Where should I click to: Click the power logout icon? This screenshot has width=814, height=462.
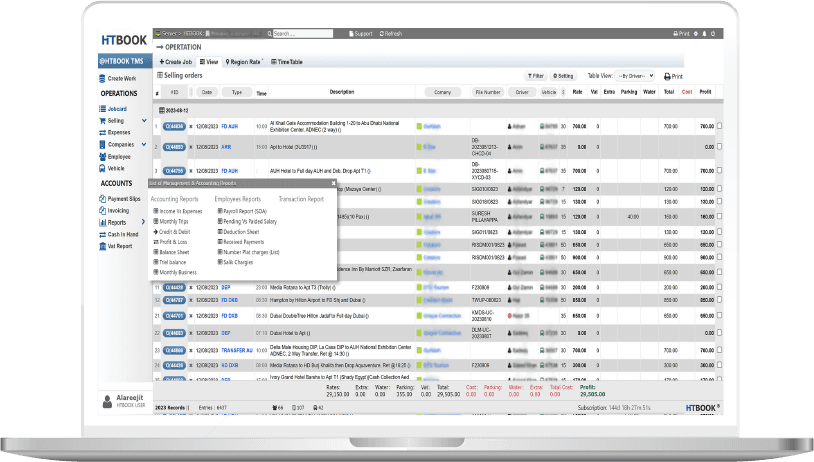(x=713, y=34)
